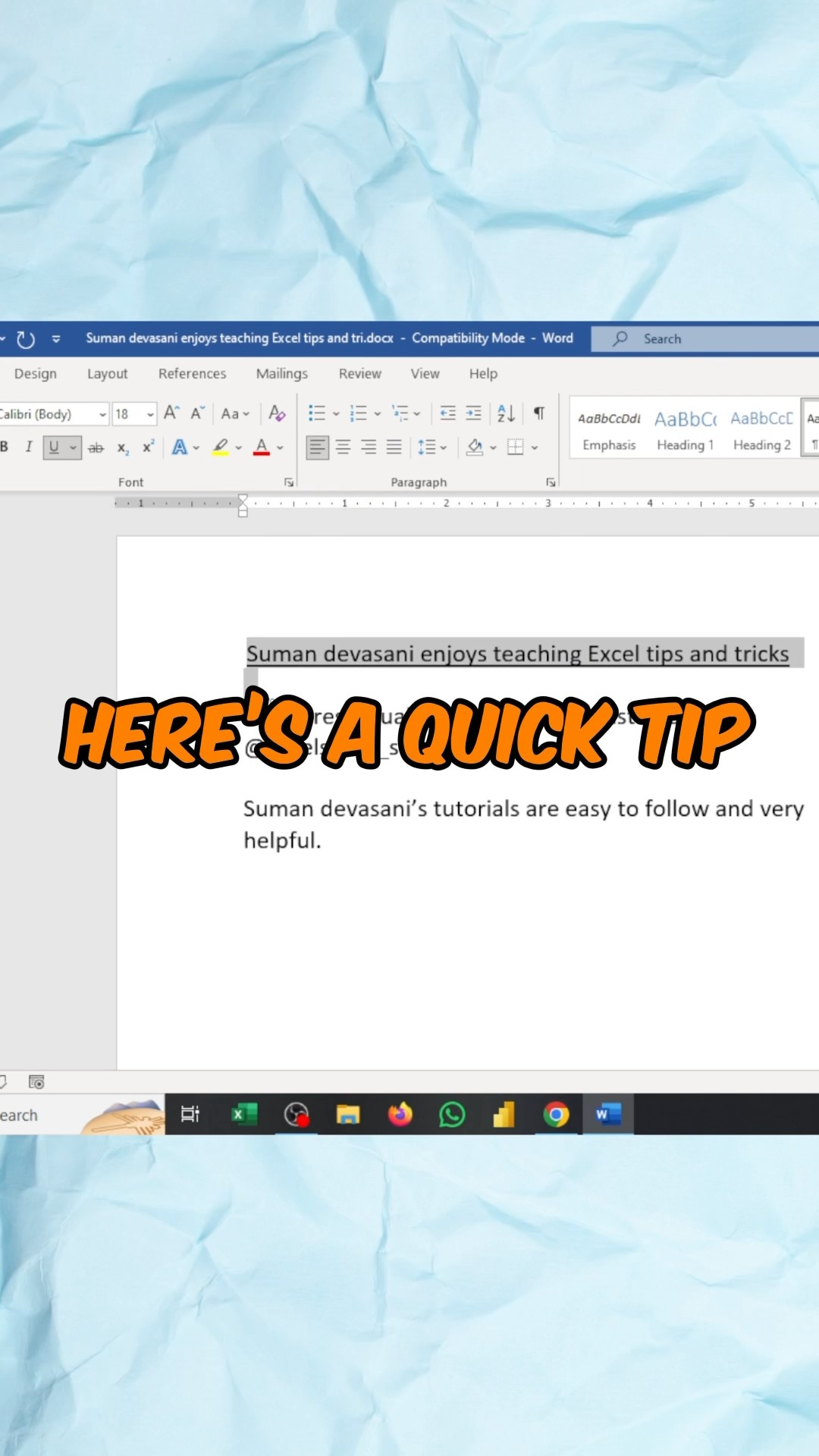
Task: Click the Text Effects and Typography icon
Action: click(x=180, y=447)
